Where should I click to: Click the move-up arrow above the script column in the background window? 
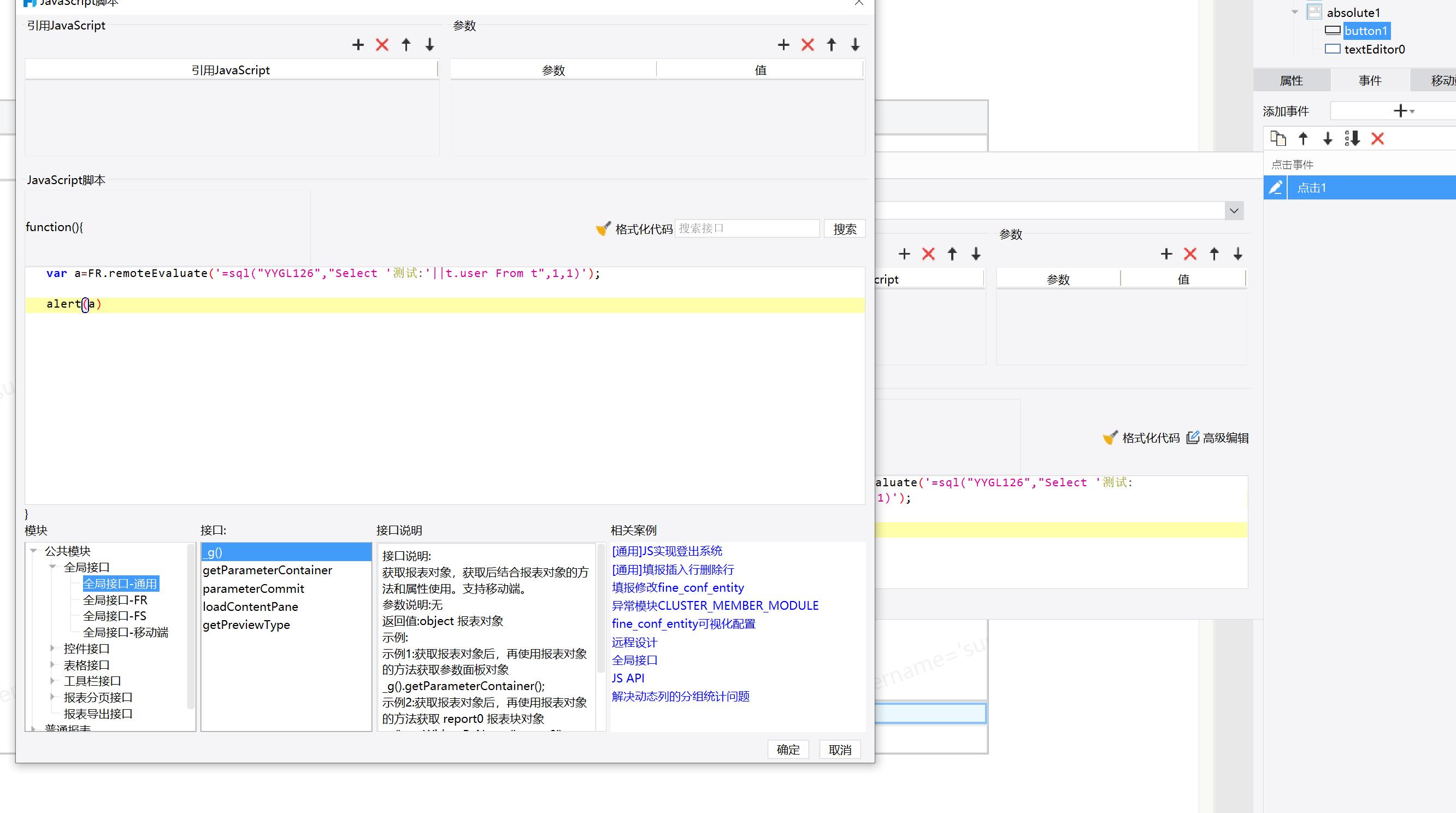(952, 254)
